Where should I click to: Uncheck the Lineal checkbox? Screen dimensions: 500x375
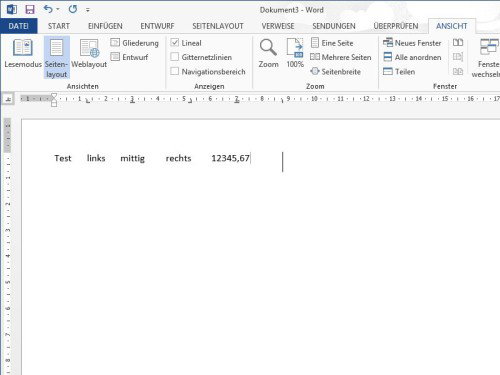click(175, 43)
